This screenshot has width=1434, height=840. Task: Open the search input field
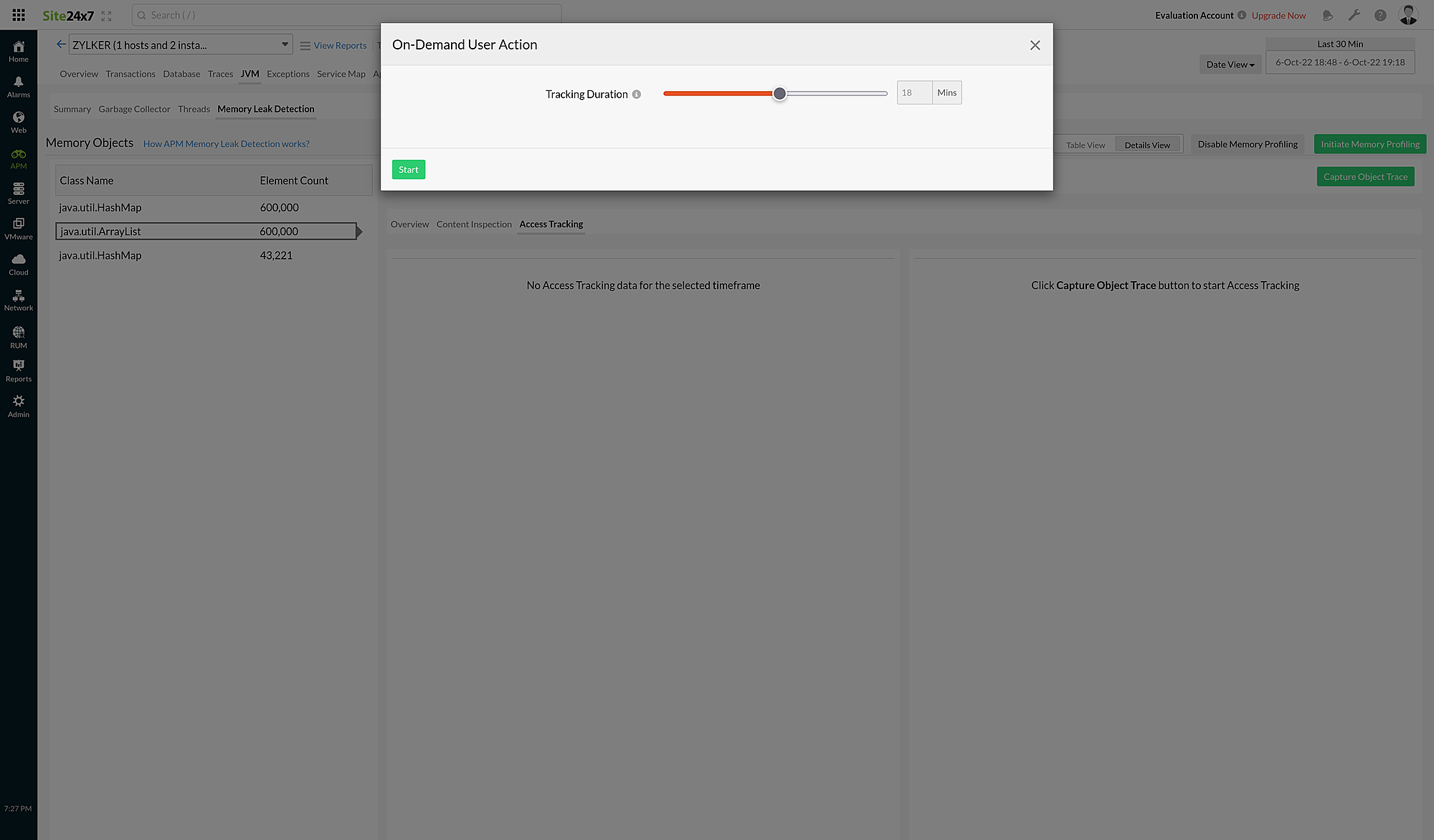click(346, 15)
